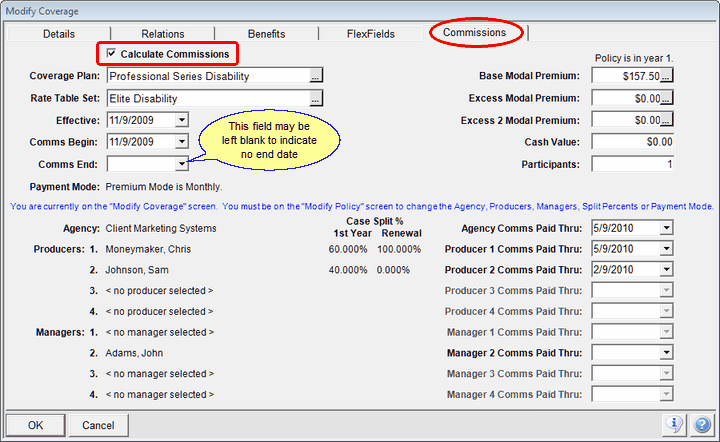The width and height of the screenshot is (720, 442).
Task: Browse Coverage Plan via ellipsis button
Action: (315, 76)
